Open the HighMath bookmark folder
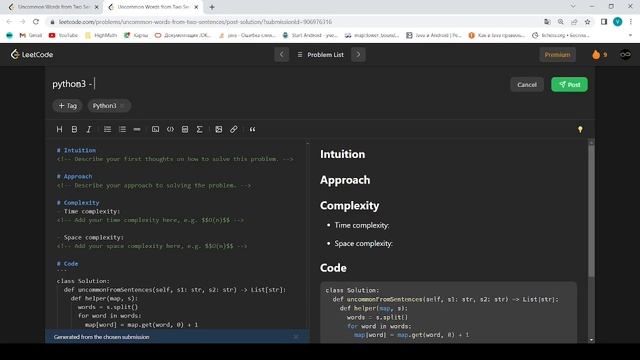Viewport: 640px width, 360px height. [101, 36]
